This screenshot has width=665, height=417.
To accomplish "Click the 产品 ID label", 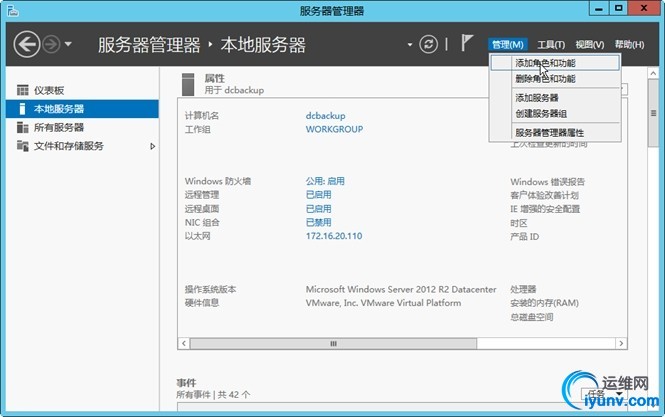I will (525, 237).
